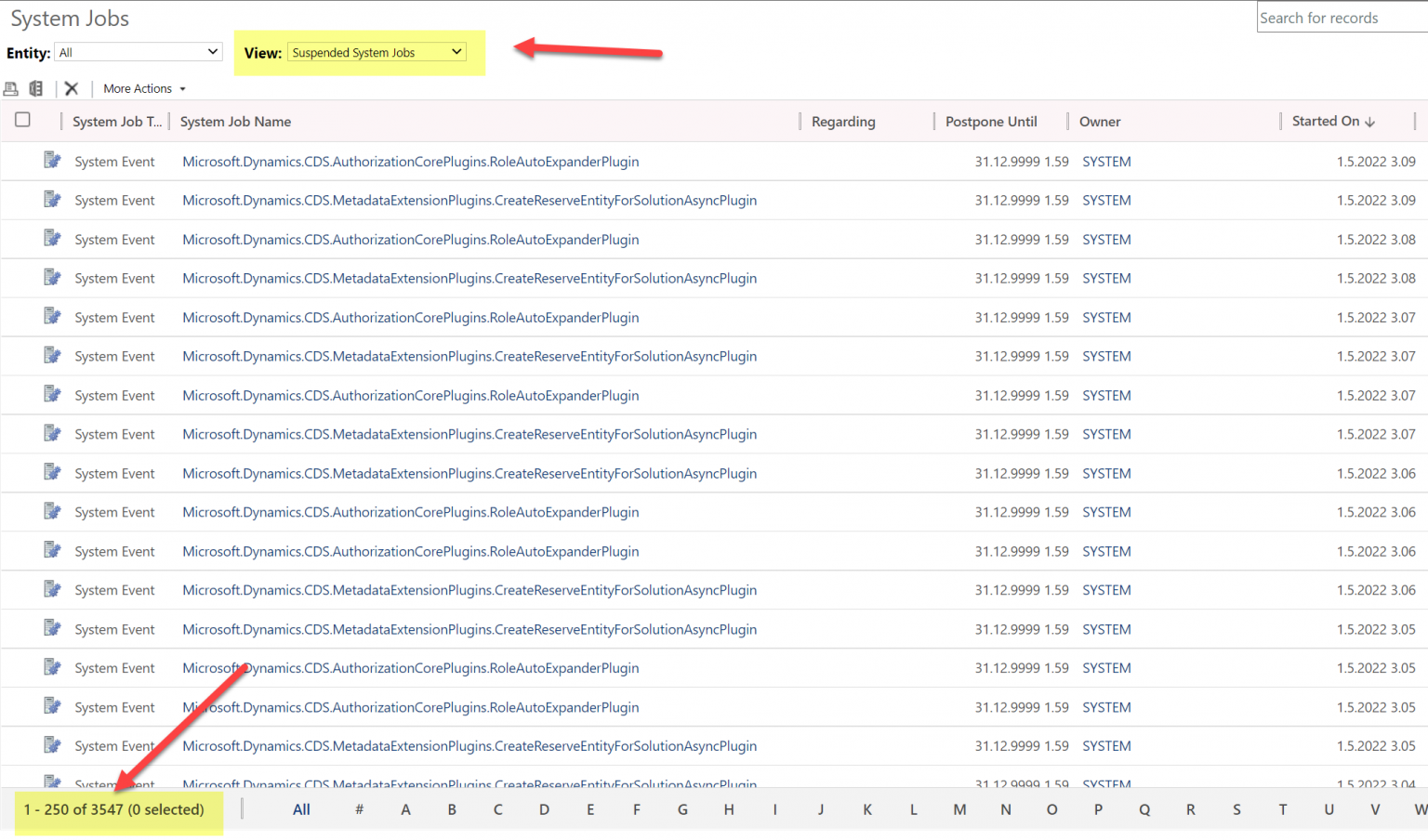Toggle the select-all checkbox in the grid header
Image resolution: width=1428 pixels, height=840 pixels.
coord(22,120)
